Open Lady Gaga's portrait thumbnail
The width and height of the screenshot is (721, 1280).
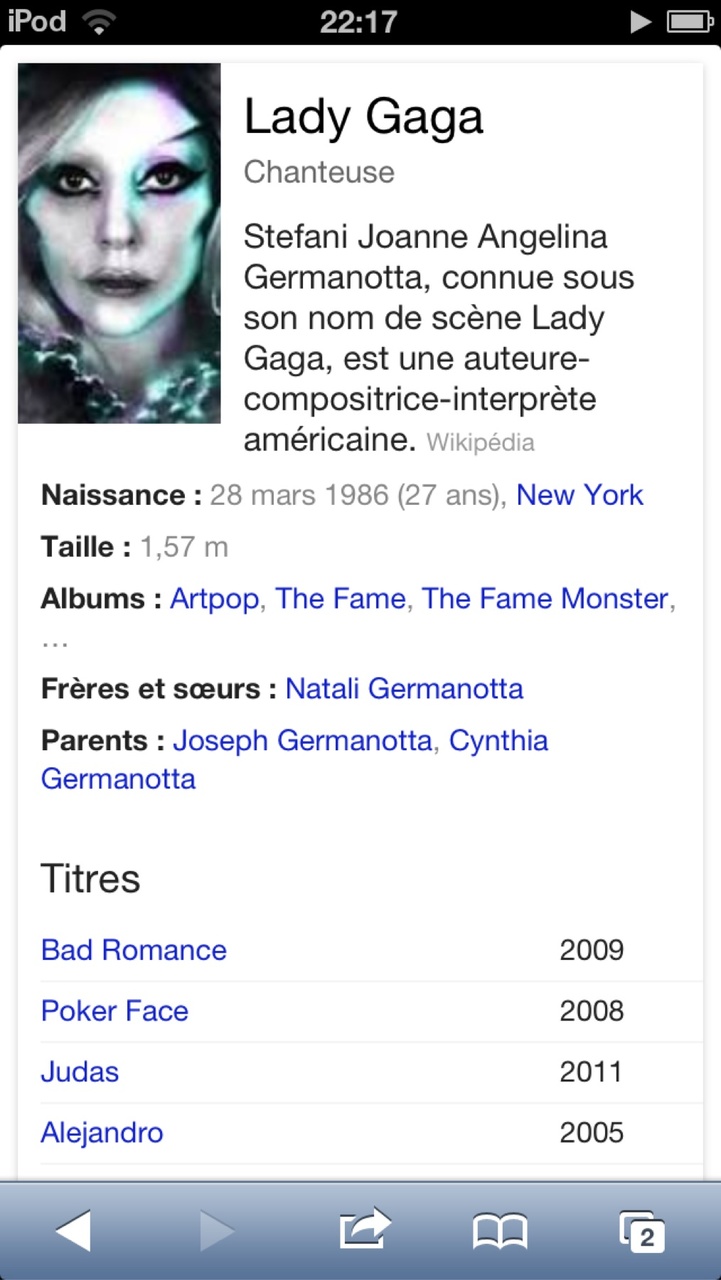click(119, 243)
